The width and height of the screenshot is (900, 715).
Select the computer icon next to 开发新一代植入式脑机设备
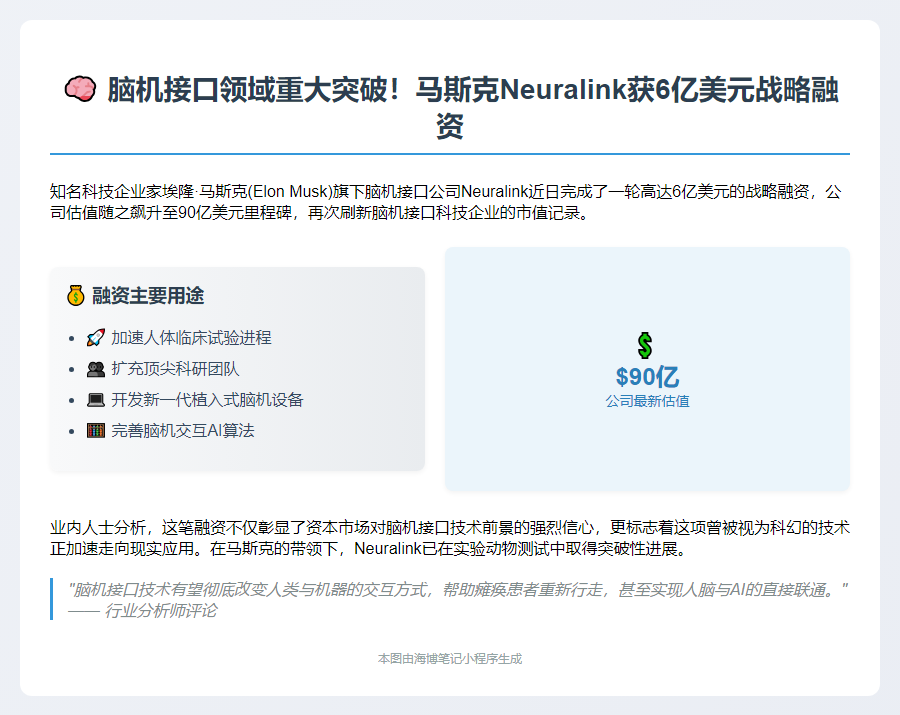[96, 399]
